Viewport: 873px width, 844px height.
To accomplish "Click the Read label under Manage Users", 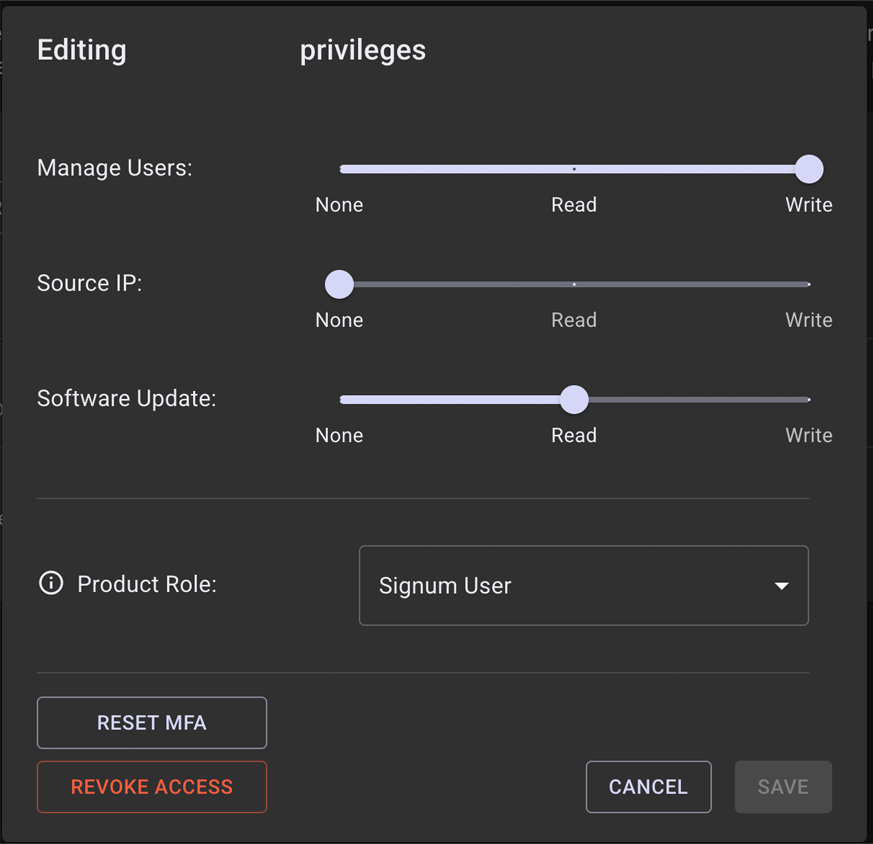I will pyautogui.click(x=574, y=205).
